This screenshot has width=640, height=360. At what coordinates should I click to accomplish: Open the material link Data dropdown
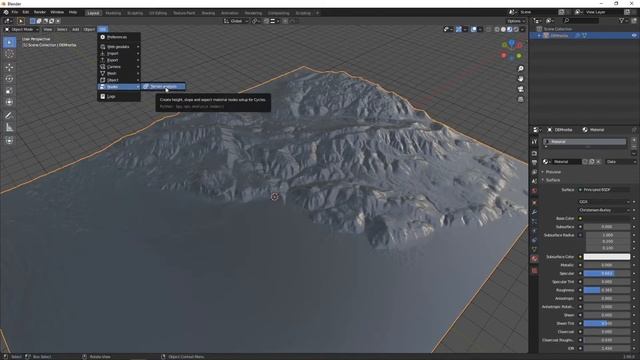pyautogui.click(x=620, y=162)
